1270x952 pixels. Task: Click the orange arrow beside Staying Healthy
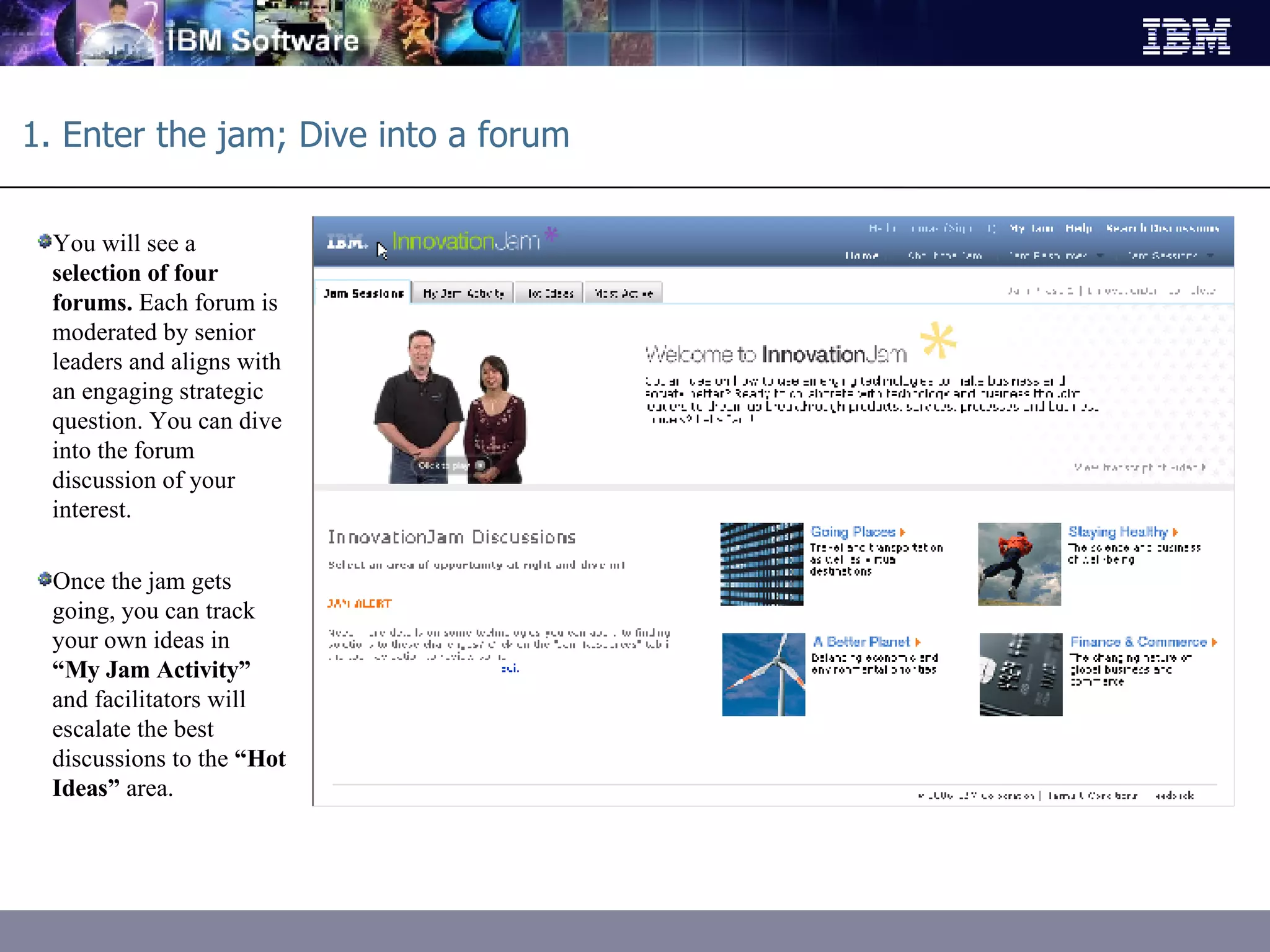(x=1175, y=532)
